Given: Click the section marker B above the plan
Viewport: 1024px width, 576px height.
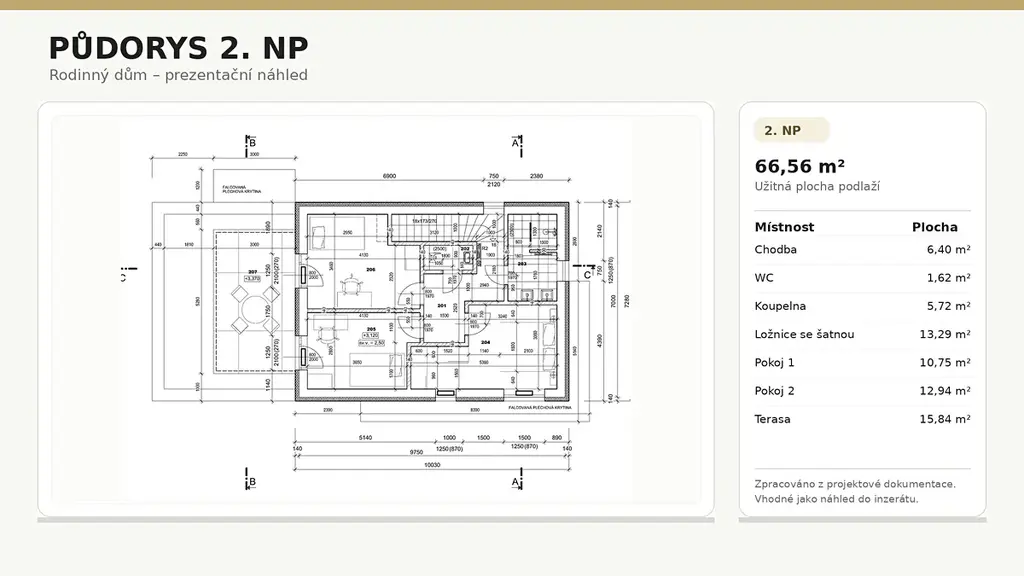Looking at the screenshot, I should click(x=253, y=144).
